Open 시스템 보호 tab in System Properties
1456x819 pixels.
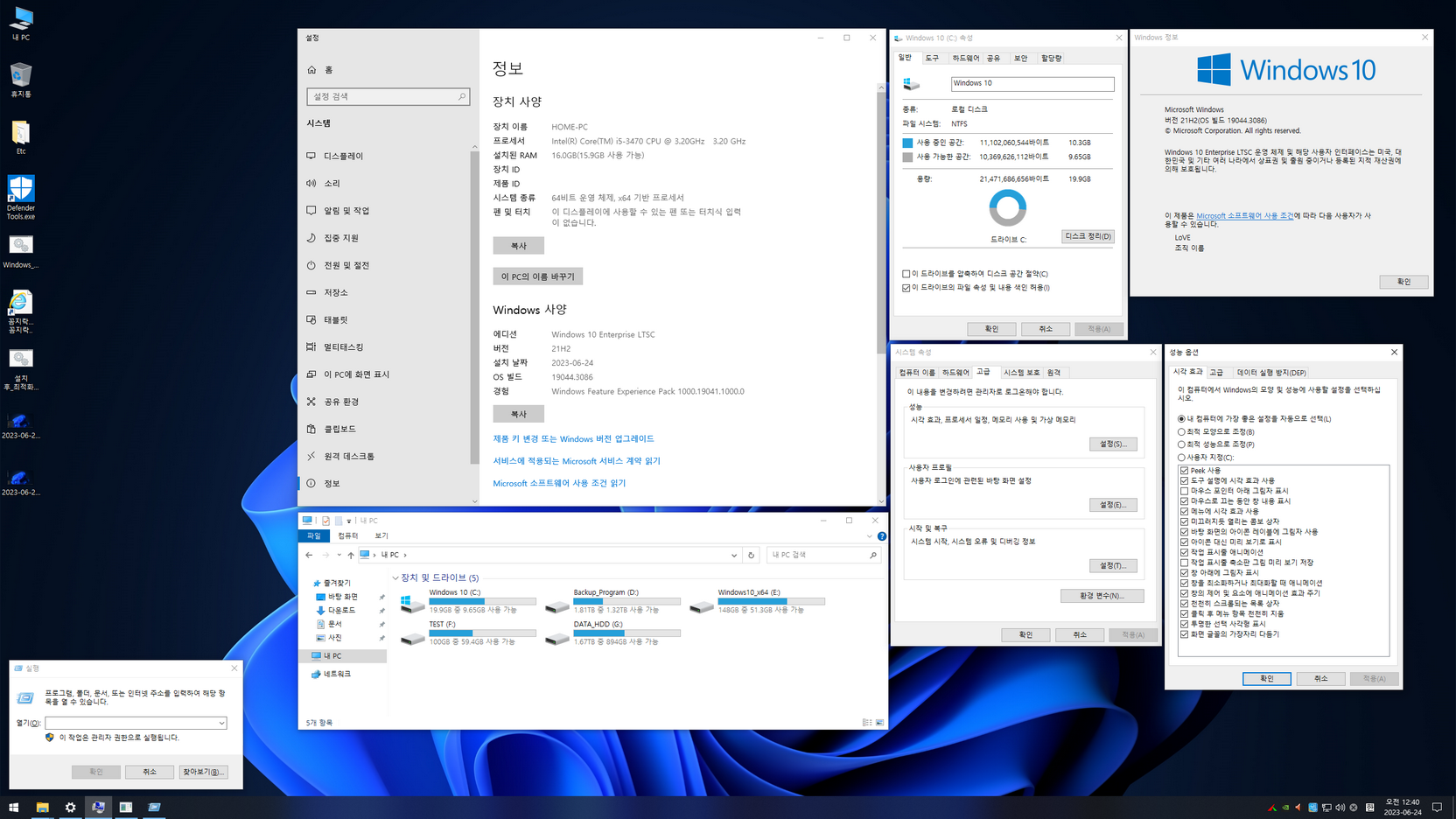1021,373
